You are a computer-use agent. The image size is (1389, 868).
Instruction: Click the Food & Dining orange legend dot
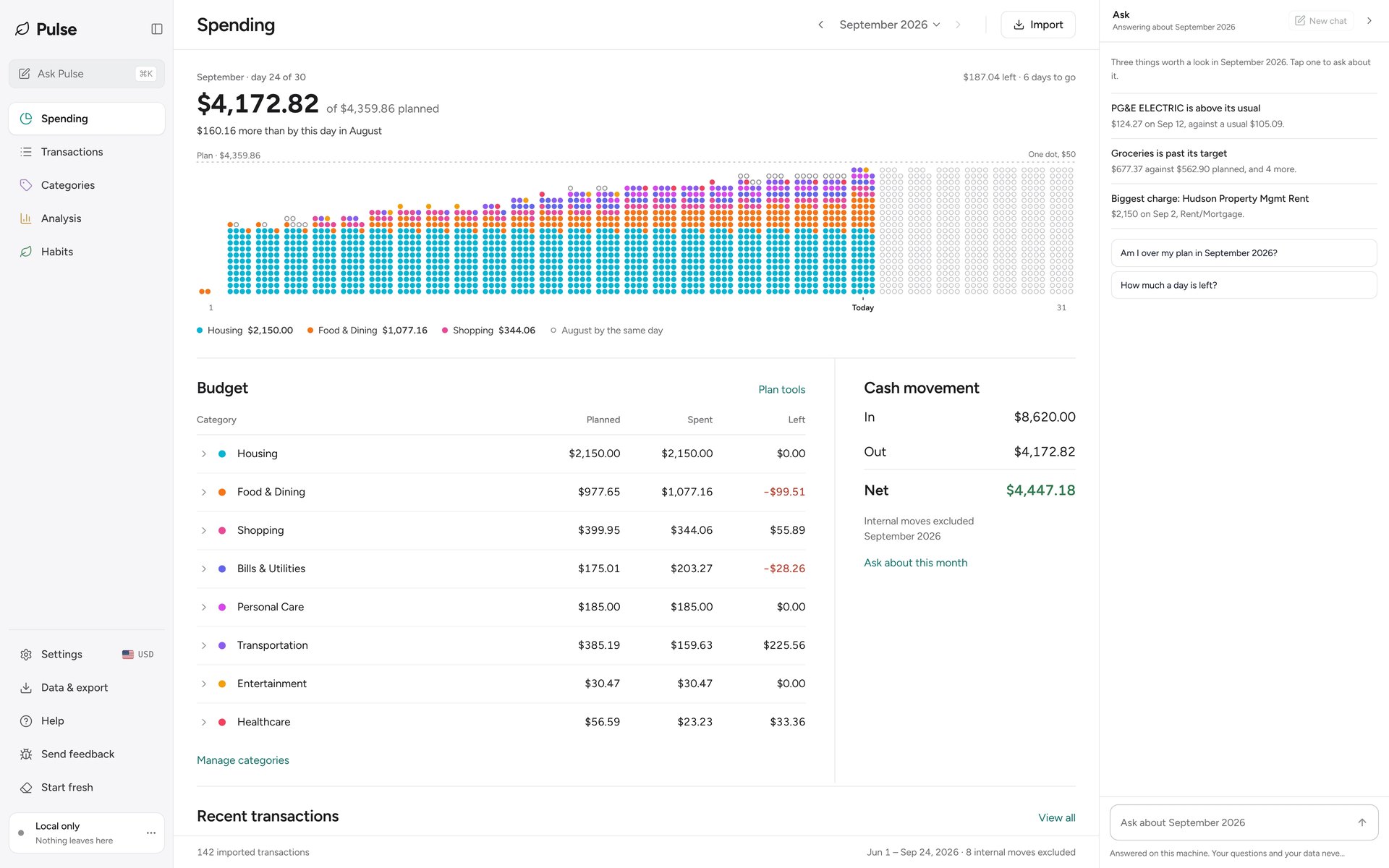[x=310, y=331]
